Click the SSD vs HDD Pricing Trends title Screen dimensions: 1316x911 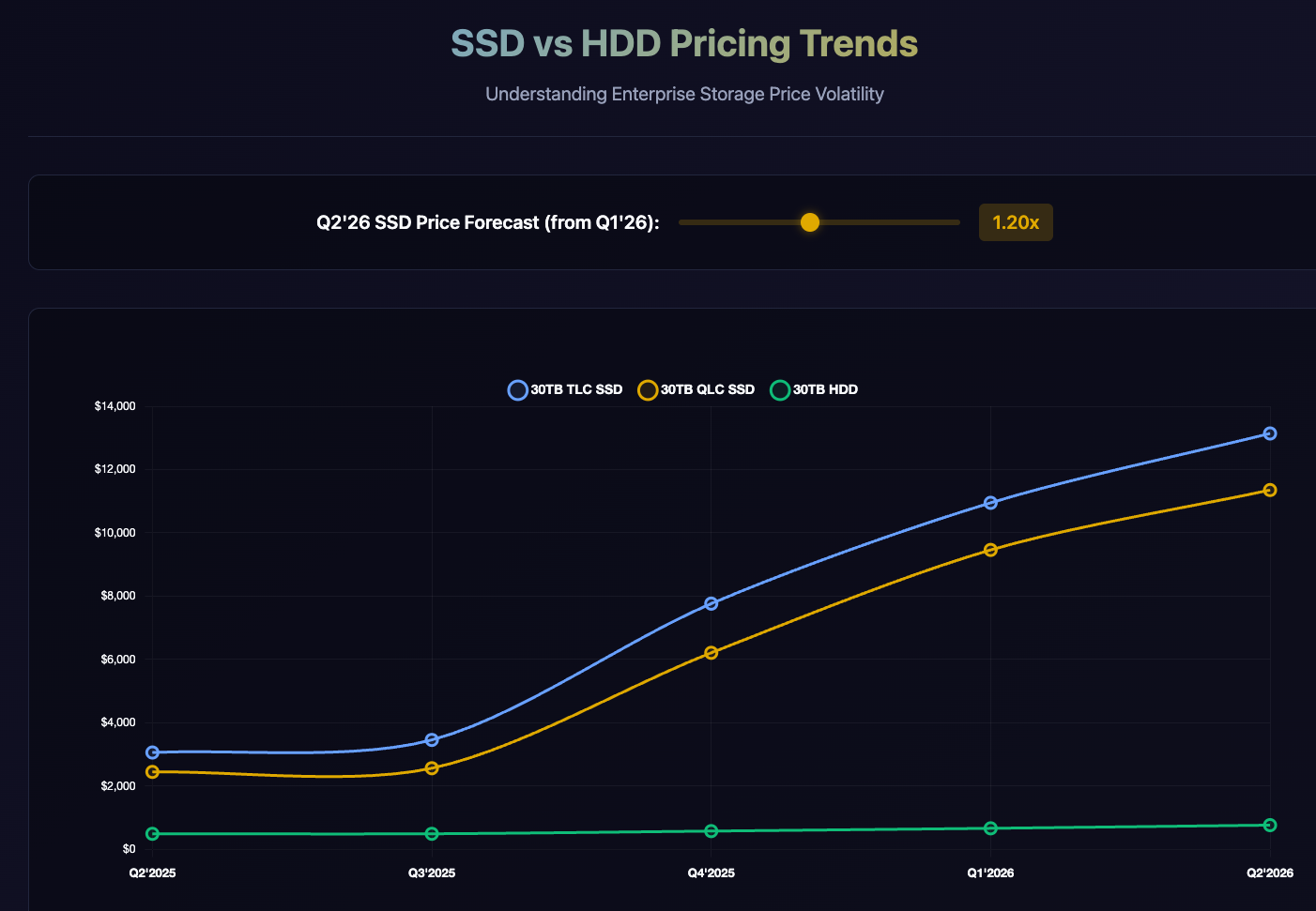click(684, 44)
